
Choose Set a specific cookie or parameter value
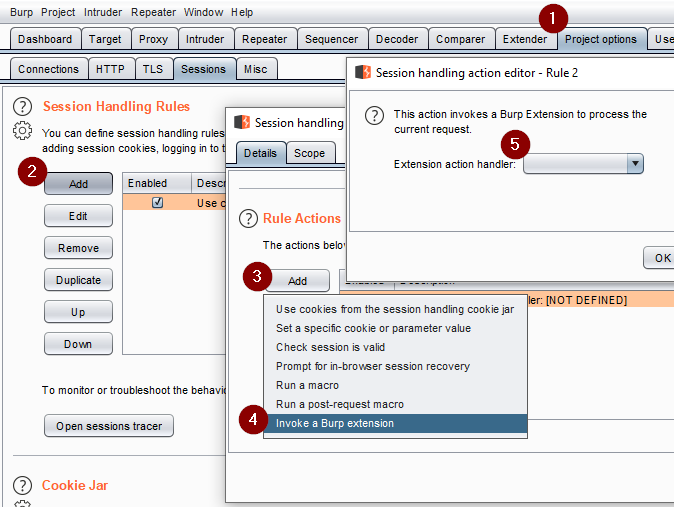point(395,328)
